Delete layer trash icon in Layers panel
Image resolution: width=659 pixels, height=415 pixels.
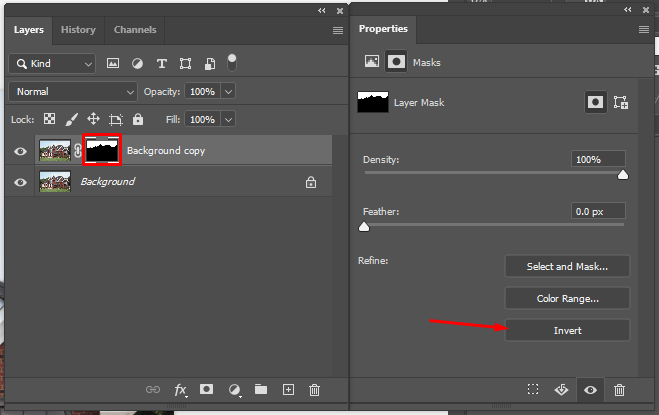coord(314,390)
